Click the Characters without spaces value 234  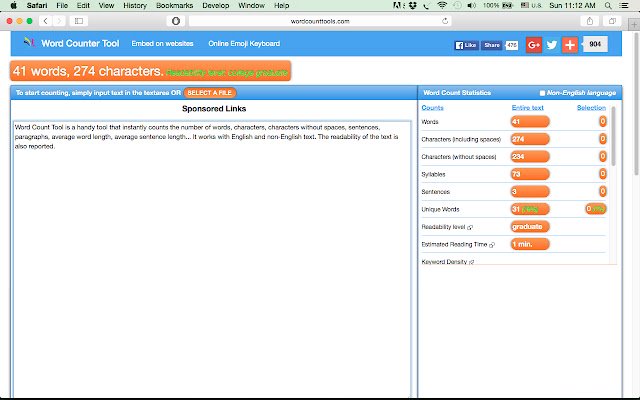[530, 157]
